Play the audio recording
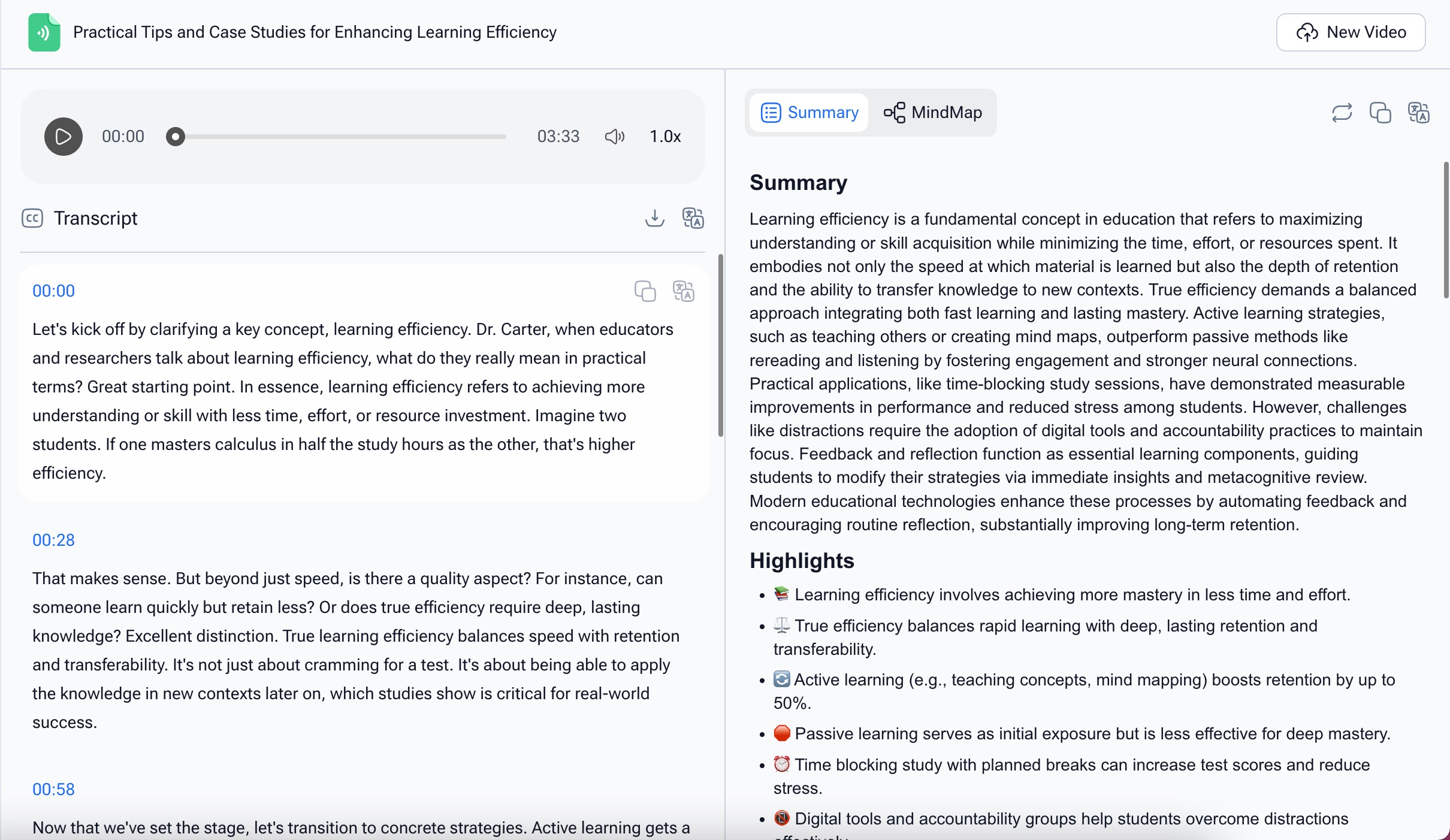Image resolution: width=1450 pixels, height=840 pixels. point(64,137)
